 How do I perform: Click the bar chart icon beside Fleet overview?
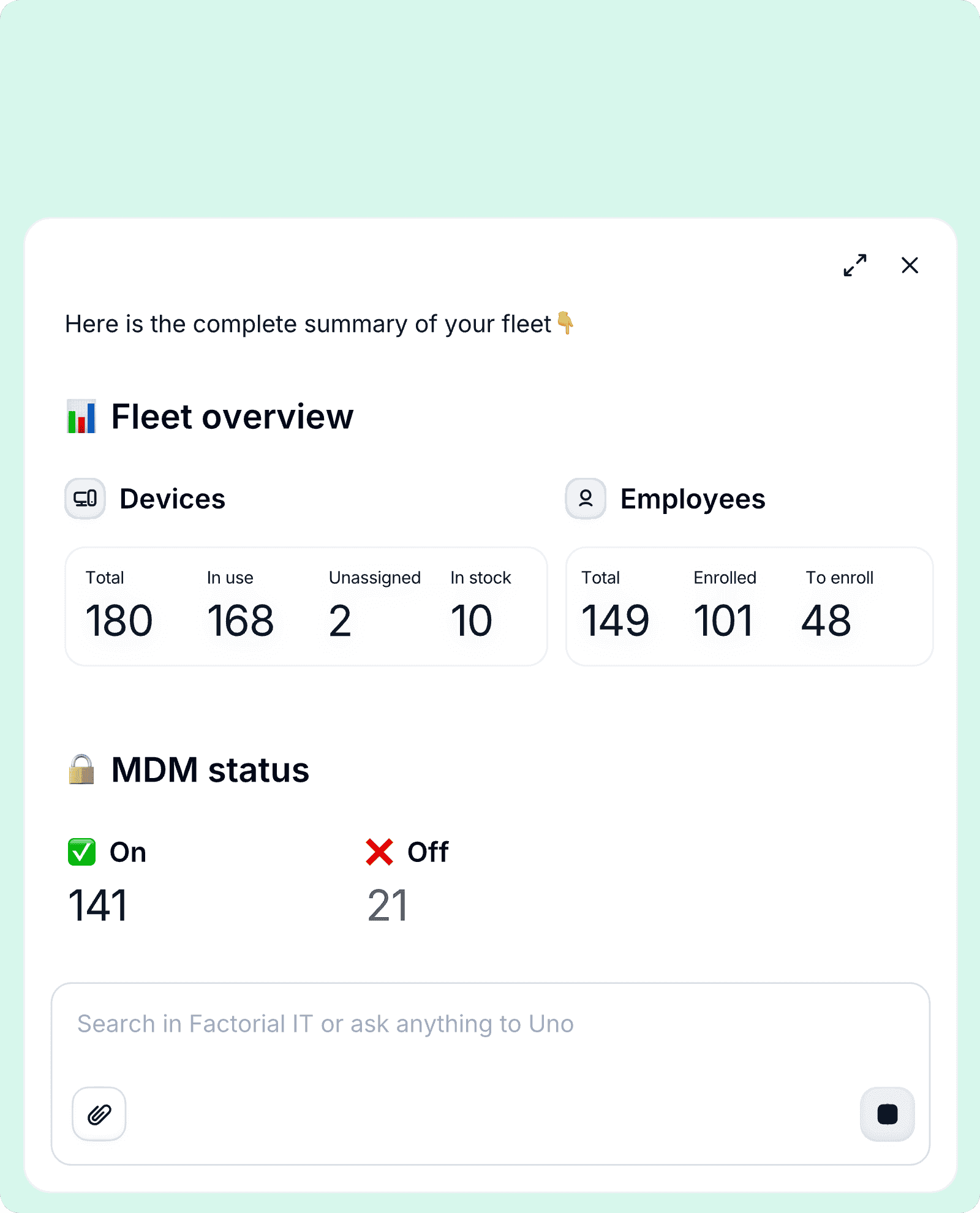point(81,417)
